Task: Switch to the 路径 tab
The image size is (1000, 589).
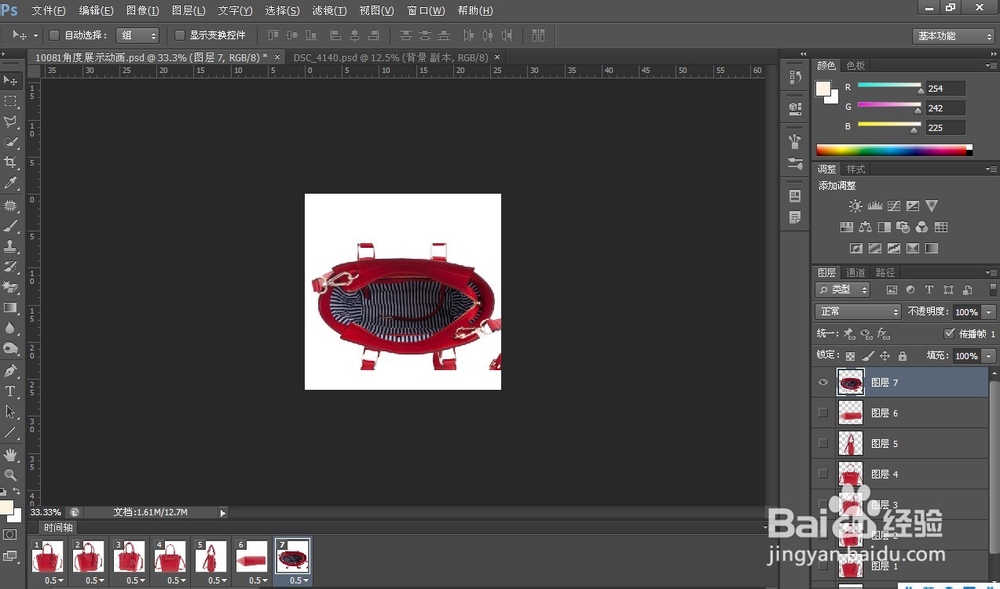Action: 885,273
